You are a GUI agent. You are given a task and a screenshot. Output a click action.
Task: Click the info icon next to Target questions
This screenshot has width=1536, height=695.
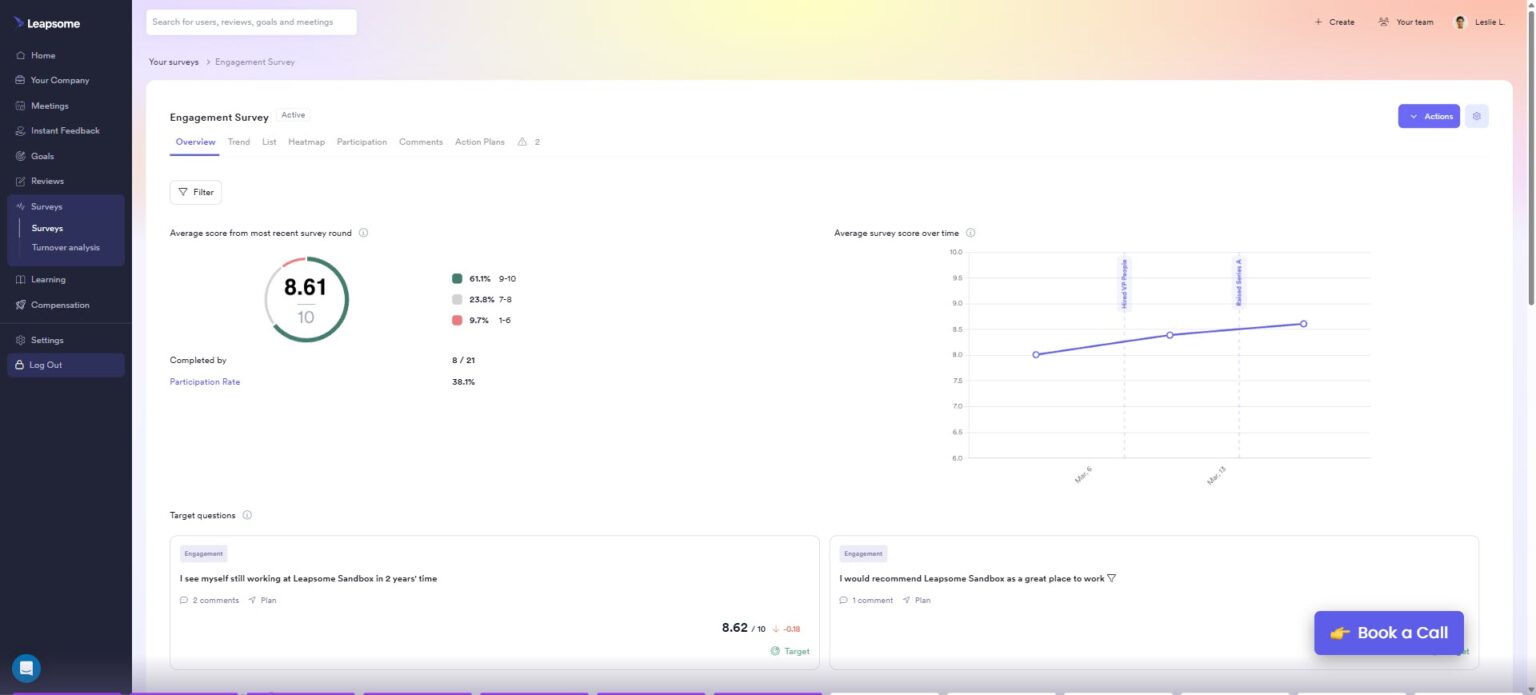pyautogui.click(x=247, y=515)
